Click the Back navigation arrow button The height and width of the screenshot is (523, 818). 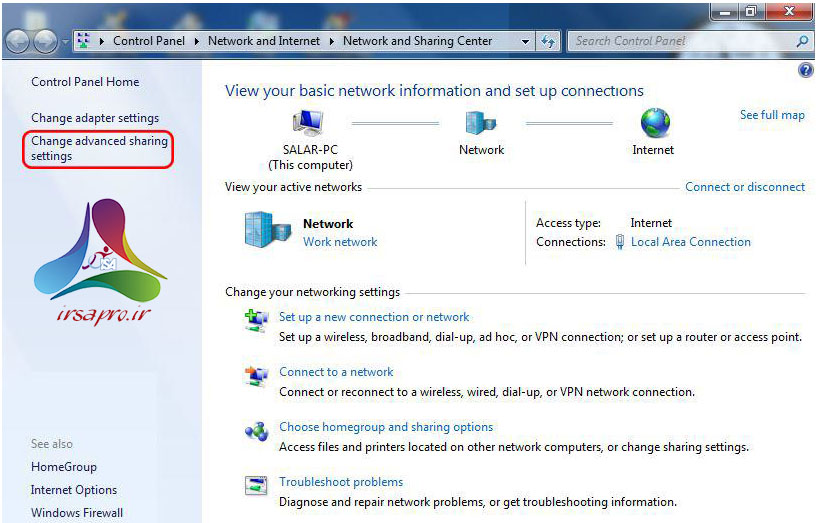point(17,41)
